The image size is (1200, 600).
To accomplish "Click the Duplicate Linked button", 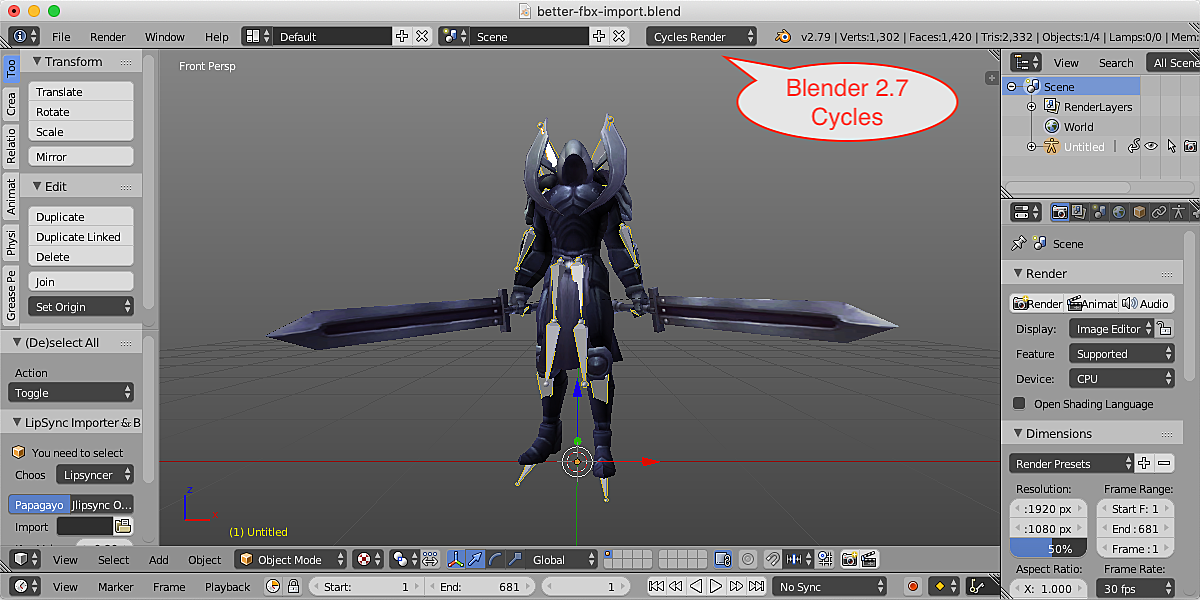I will coord(80,237).
